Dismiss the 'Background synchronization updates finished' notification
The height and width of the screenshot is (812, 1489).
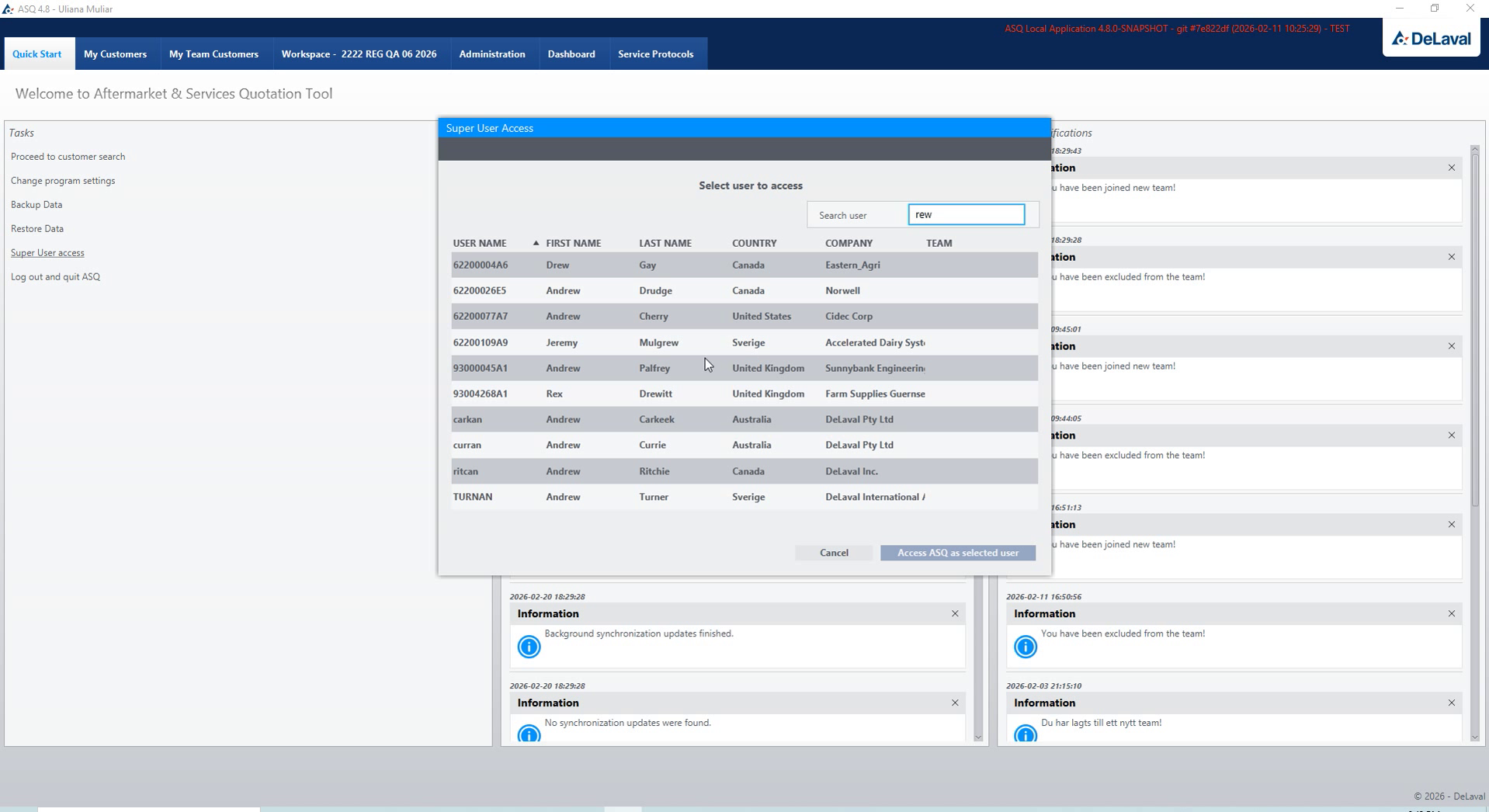955,613
